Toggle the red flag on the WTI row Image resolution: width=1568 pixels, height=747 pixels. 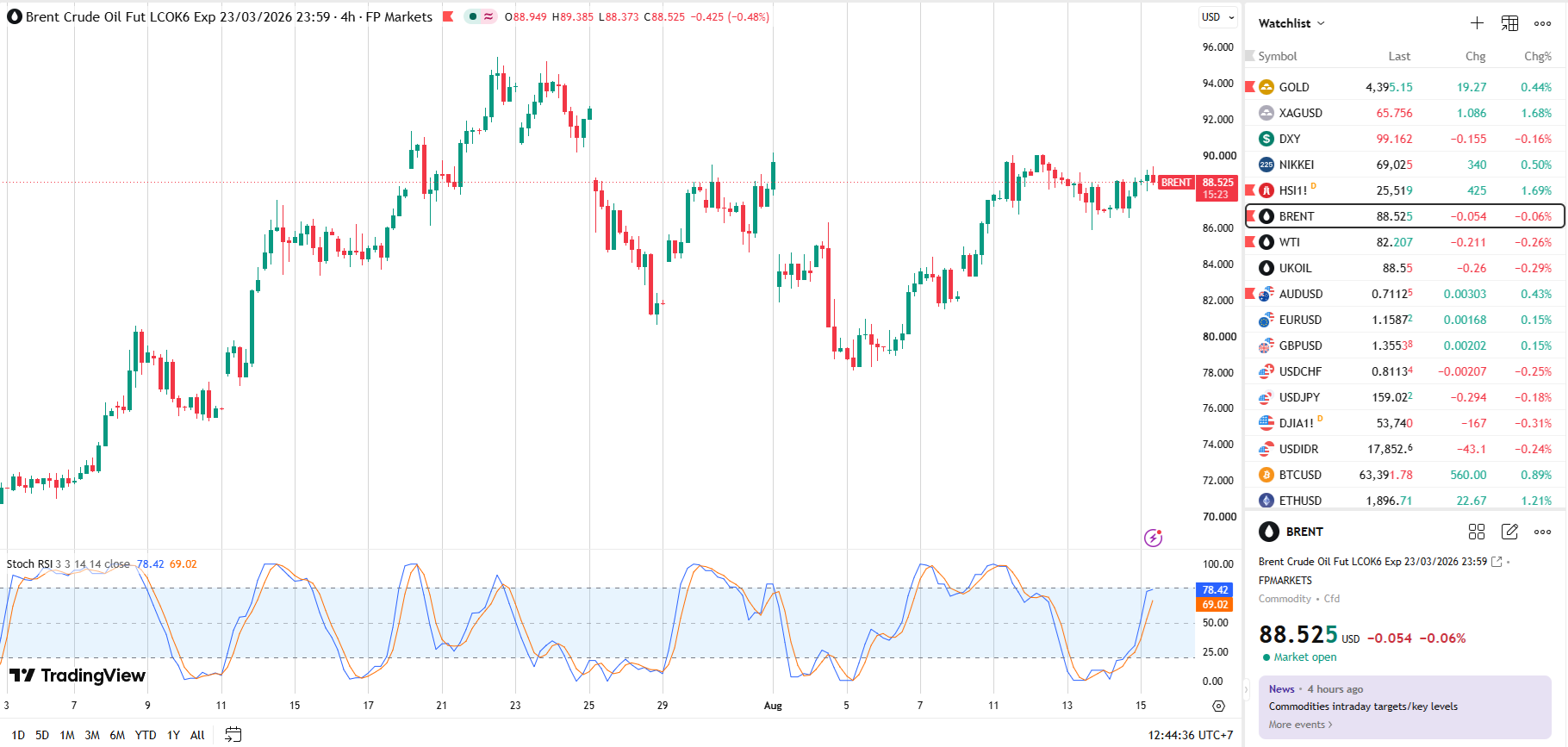(1250, 242)
